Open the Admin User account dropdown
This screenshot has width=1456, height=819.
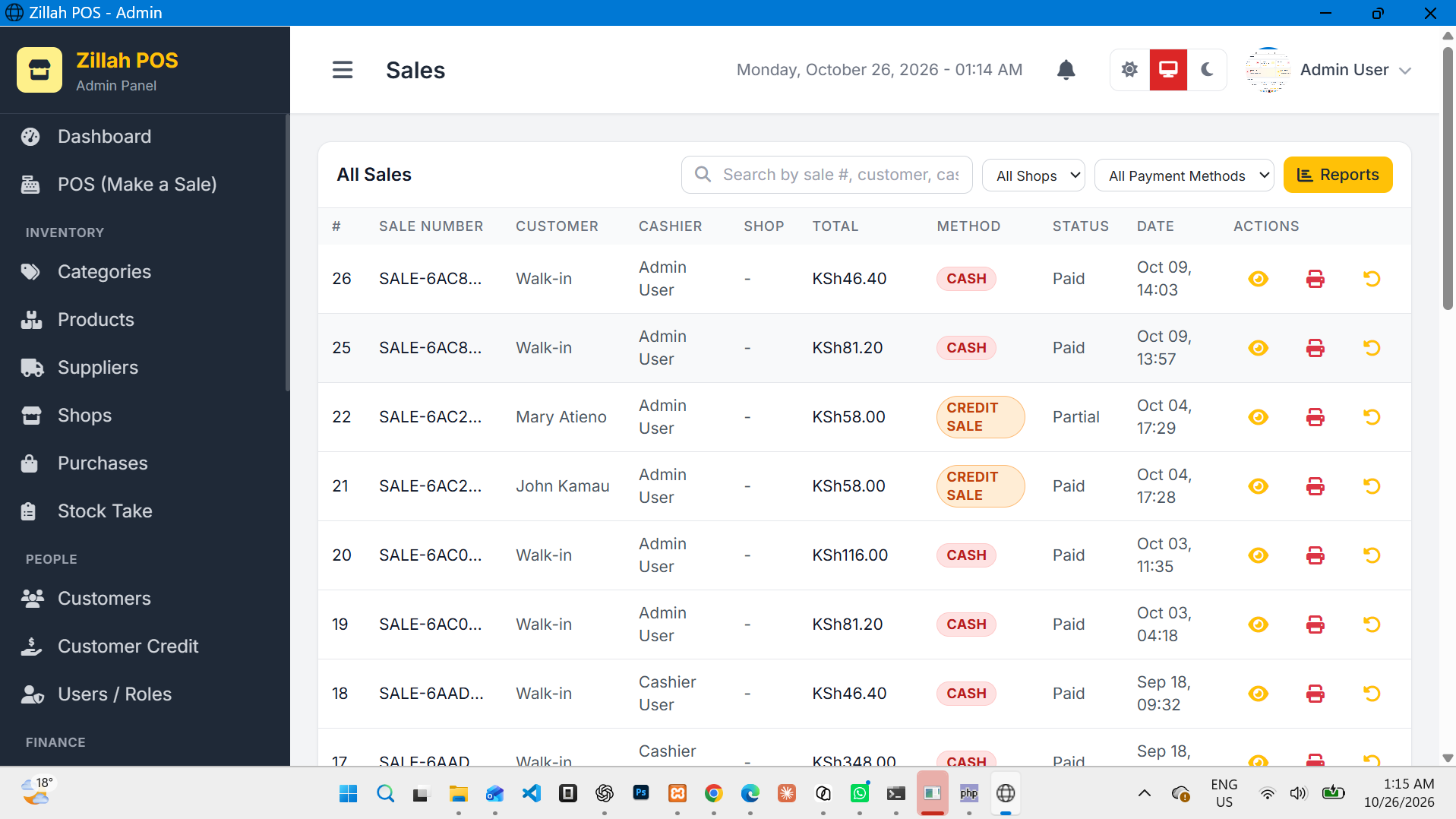click(1329, 70)
